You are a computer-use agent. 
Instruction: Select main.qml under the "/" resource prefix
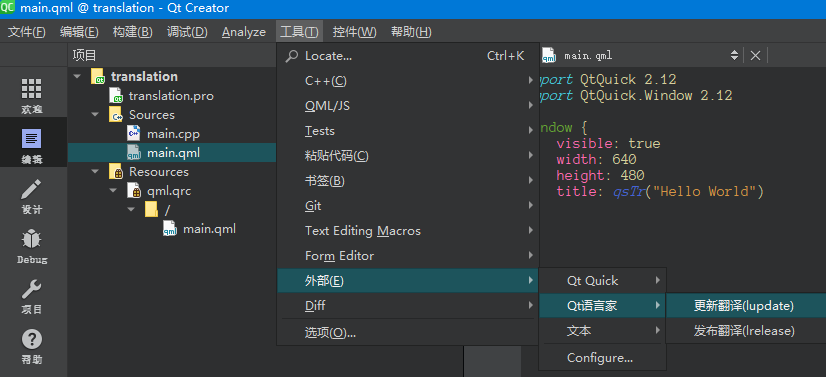coord(209,229)
